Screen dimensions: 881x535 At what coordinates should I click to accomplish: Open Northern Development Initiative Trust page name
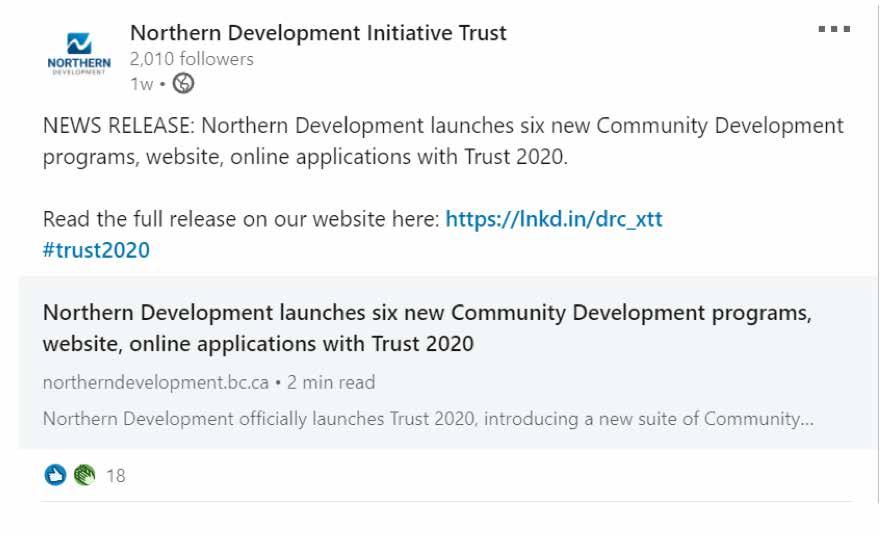coord(318,33)
